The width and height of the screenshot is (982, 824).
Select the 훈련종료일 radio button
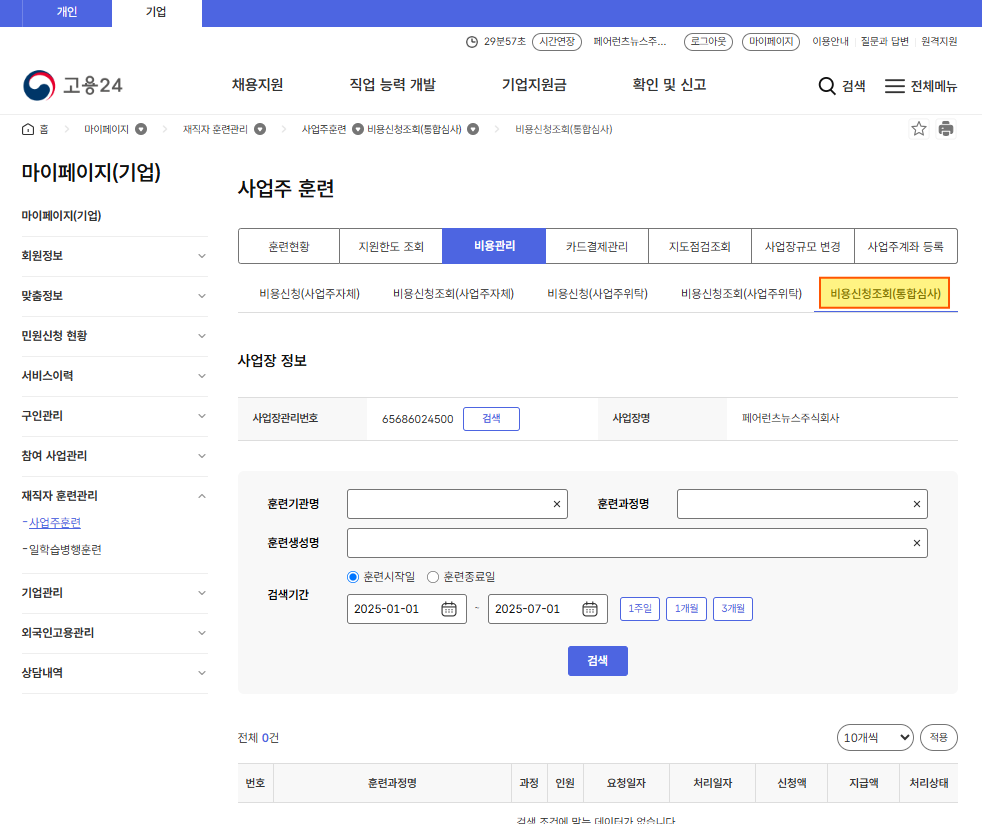pyautogui.click(x=433, y=577)
